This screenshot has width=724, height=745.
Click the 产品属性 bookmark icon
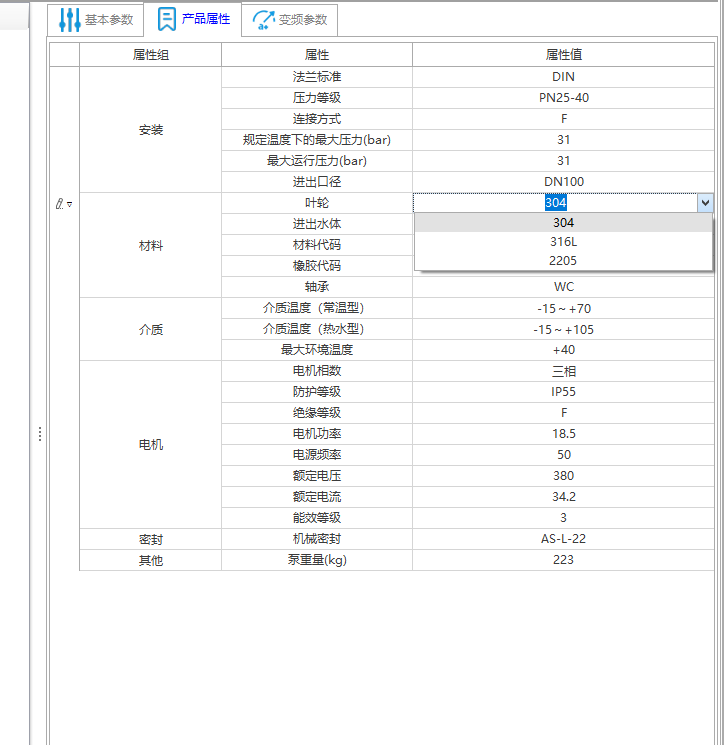166,19
